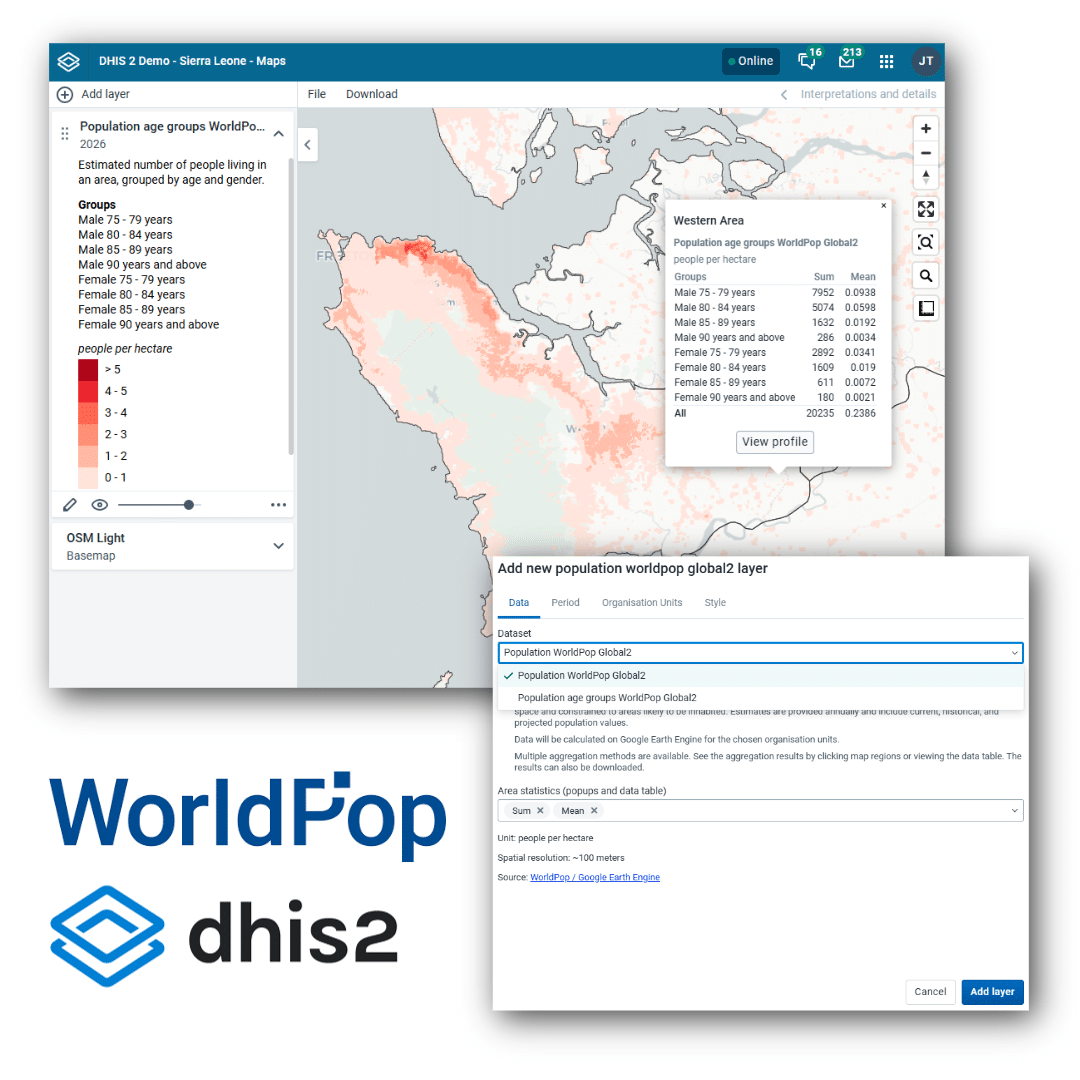This screenshot has width=1080, height=1080.
Task: Toggle fullscreen map view
Action: click(926, 209)
